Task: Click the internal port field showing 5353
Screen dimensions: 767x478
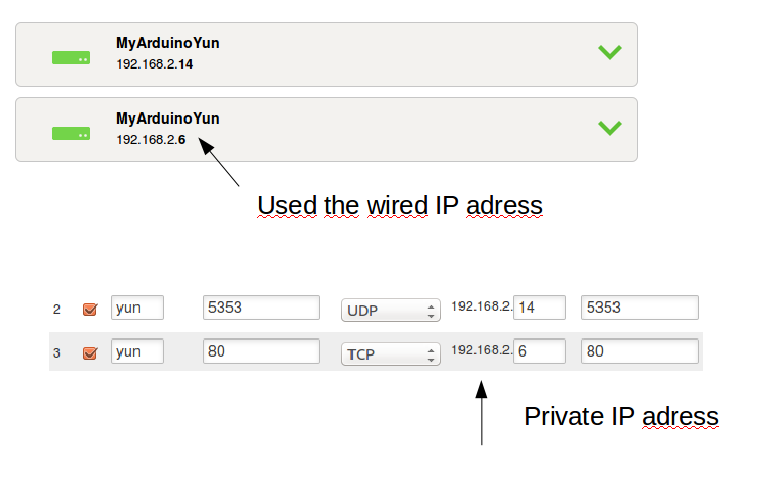Action: tap(639, 308)
